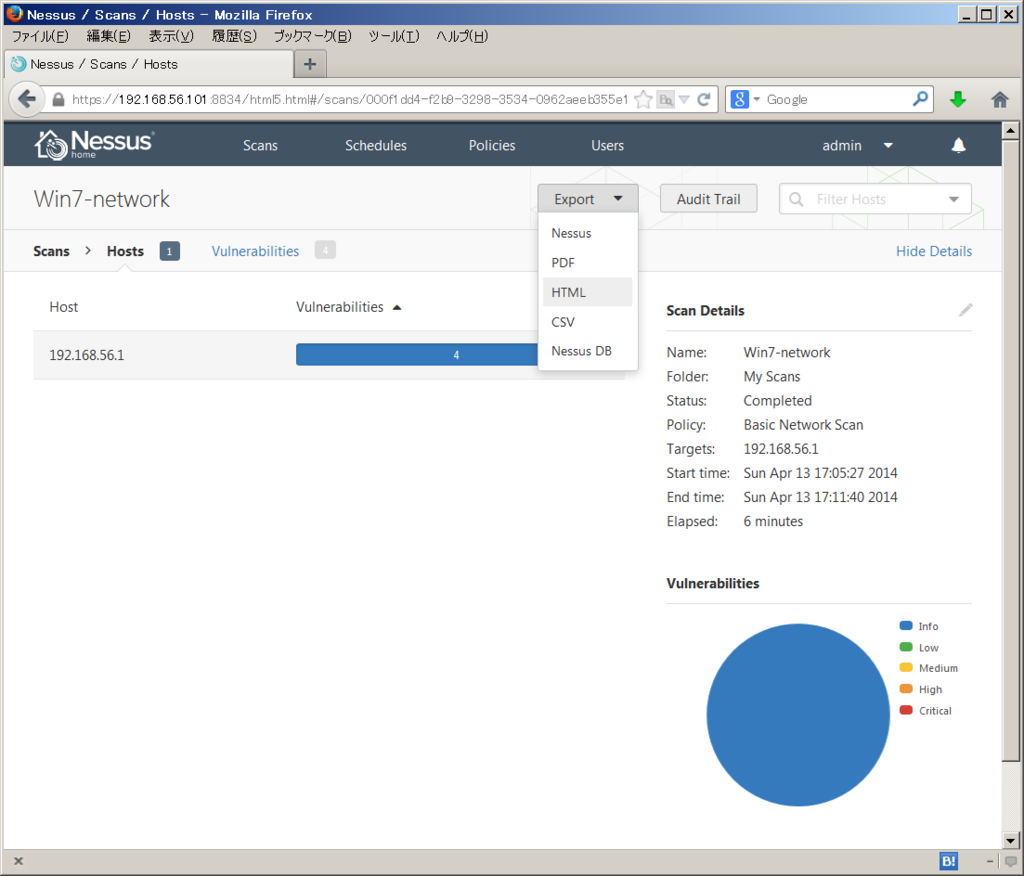Open Users in top navigation

pyautogui.click(x=607, y=145)
